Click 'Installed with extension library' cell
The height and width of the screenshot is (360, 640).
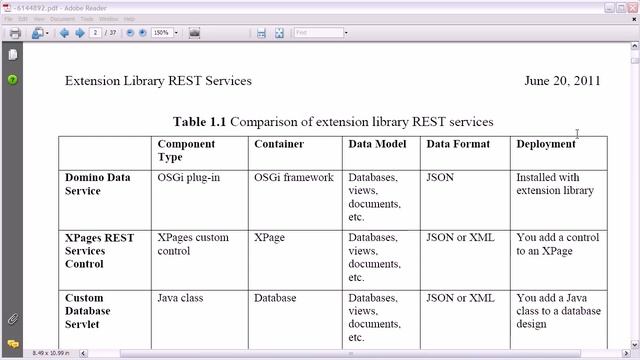click(555, 184)
